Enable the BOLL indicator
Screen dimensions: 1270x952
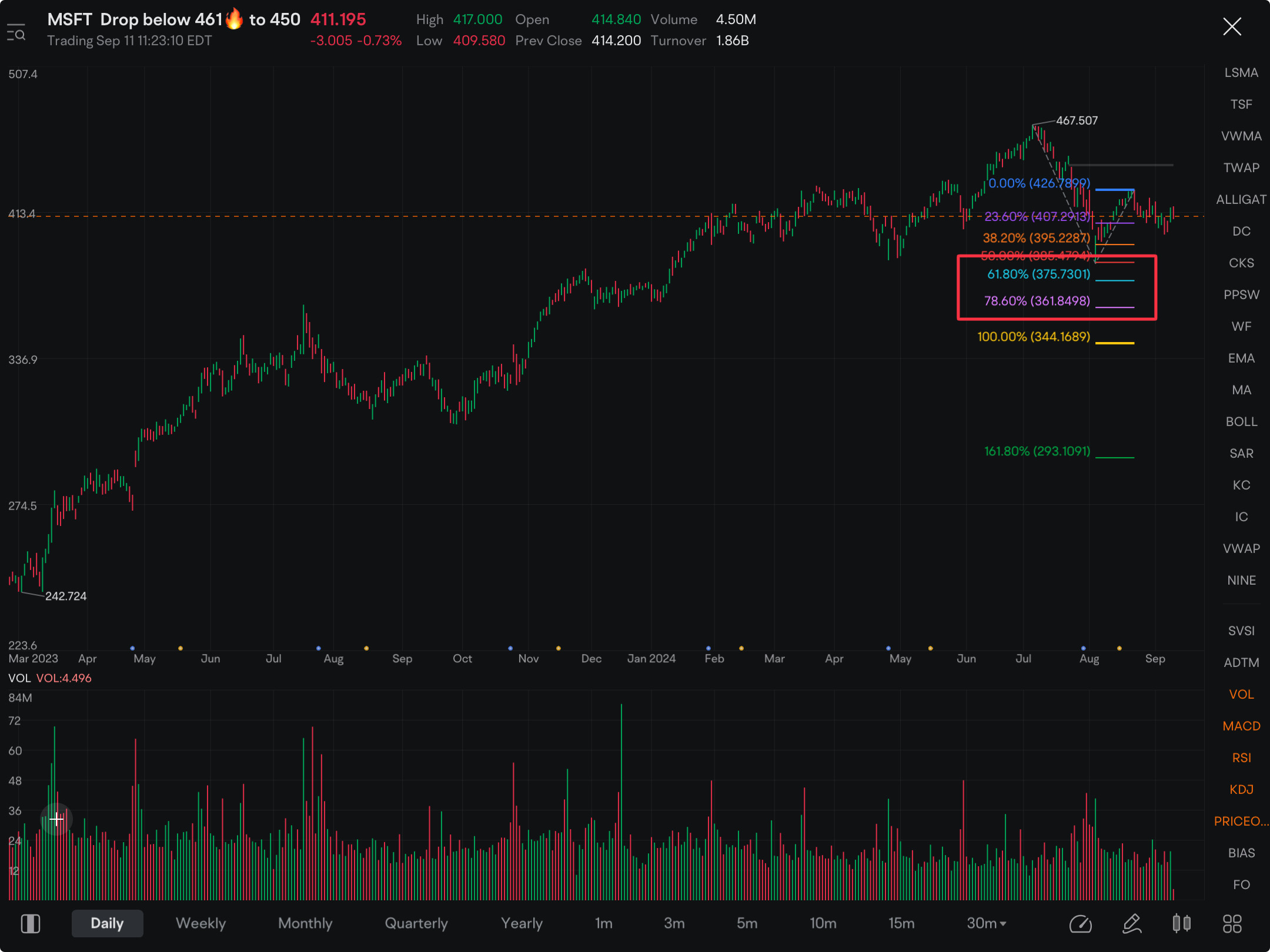click(x=1241, y=421)
